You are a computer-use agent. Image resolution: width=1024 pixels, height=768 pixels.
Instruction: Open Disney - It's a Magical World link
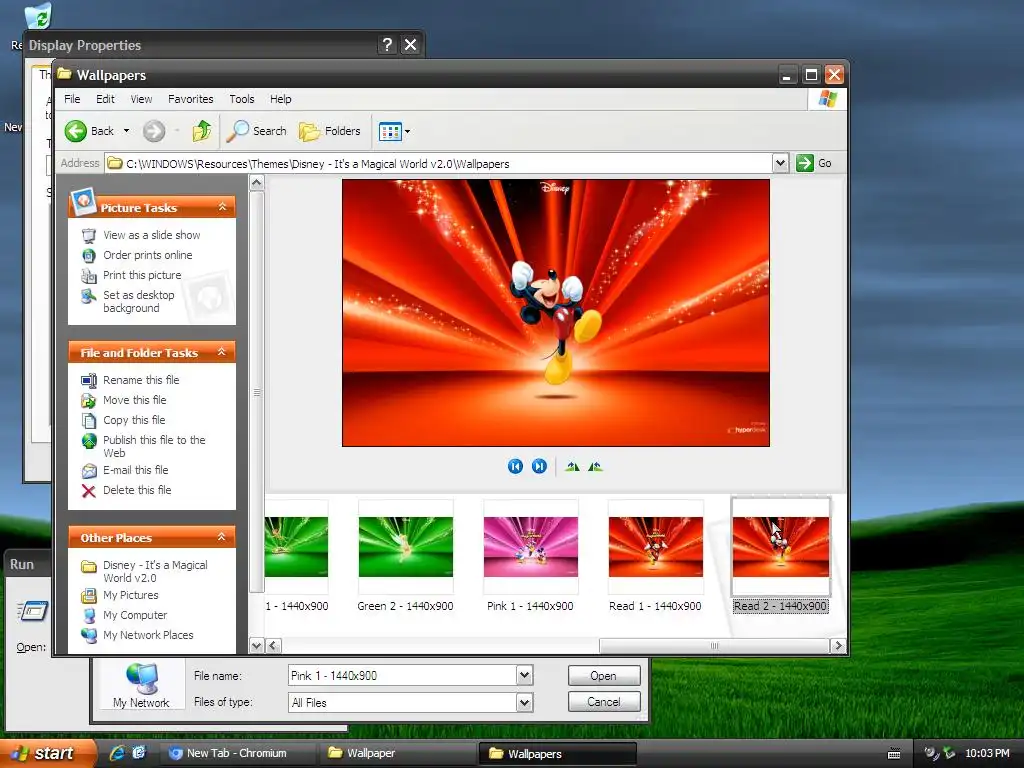pos(155,571)
